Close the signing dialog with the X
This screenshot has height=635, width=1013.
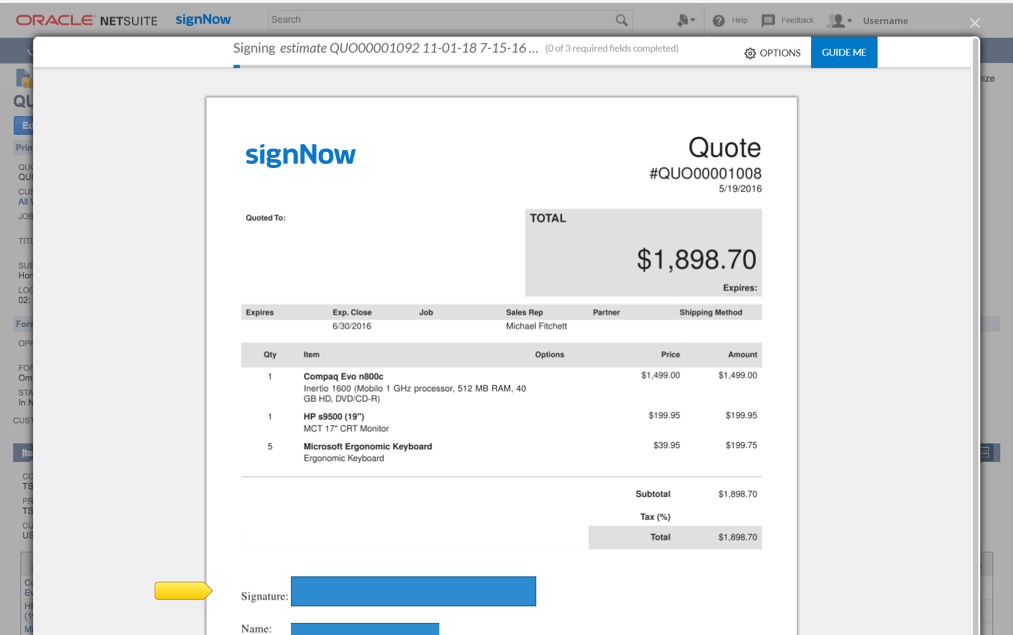click(975, 23)
